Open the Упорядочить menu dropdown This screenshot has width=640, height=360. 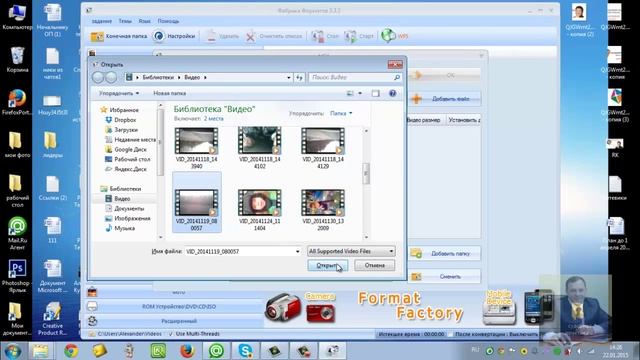click(119, 93)
